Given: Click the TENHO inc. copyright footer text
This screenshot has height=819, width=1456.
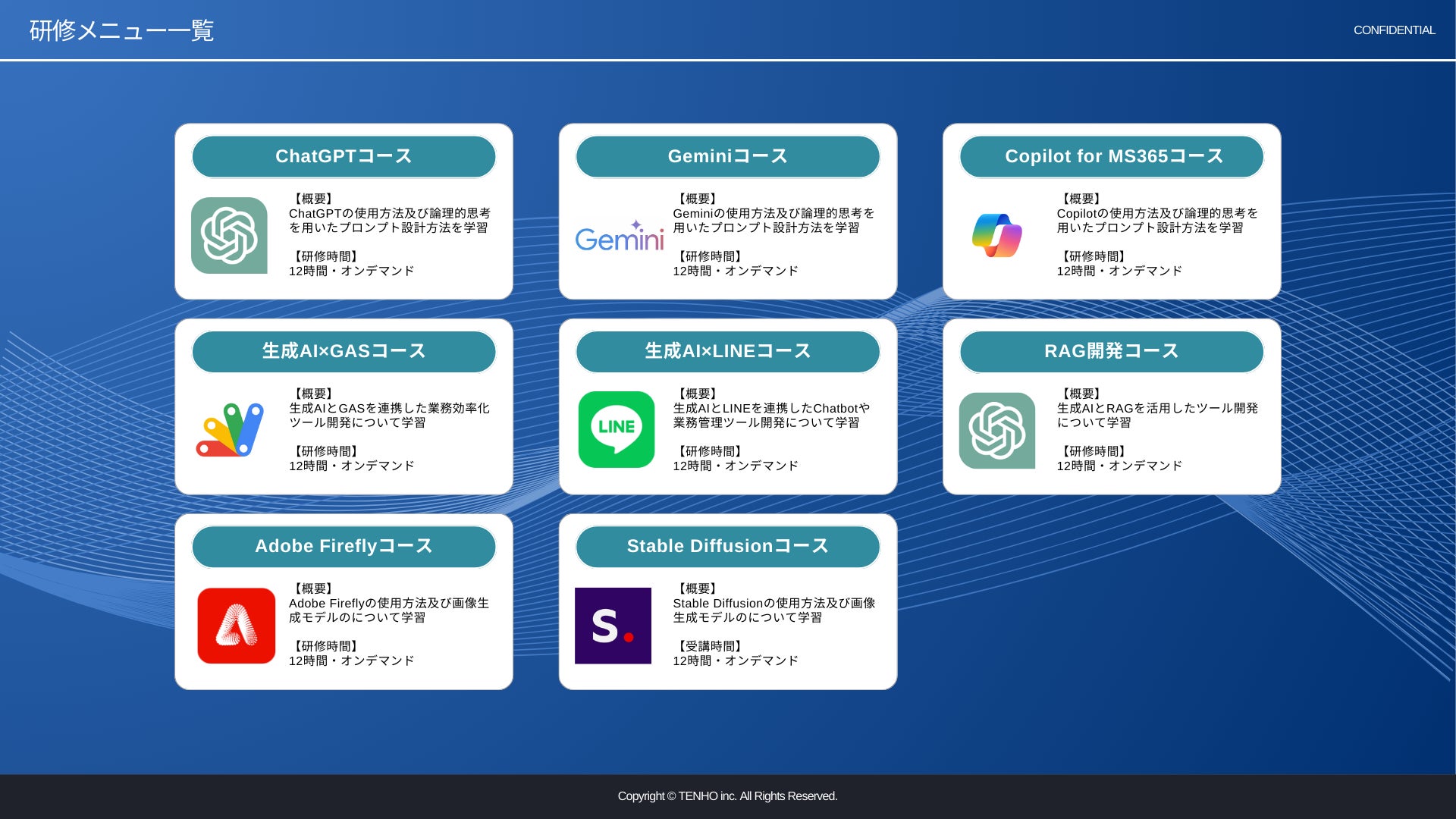Looking at the screenshot, I should 727,796.
